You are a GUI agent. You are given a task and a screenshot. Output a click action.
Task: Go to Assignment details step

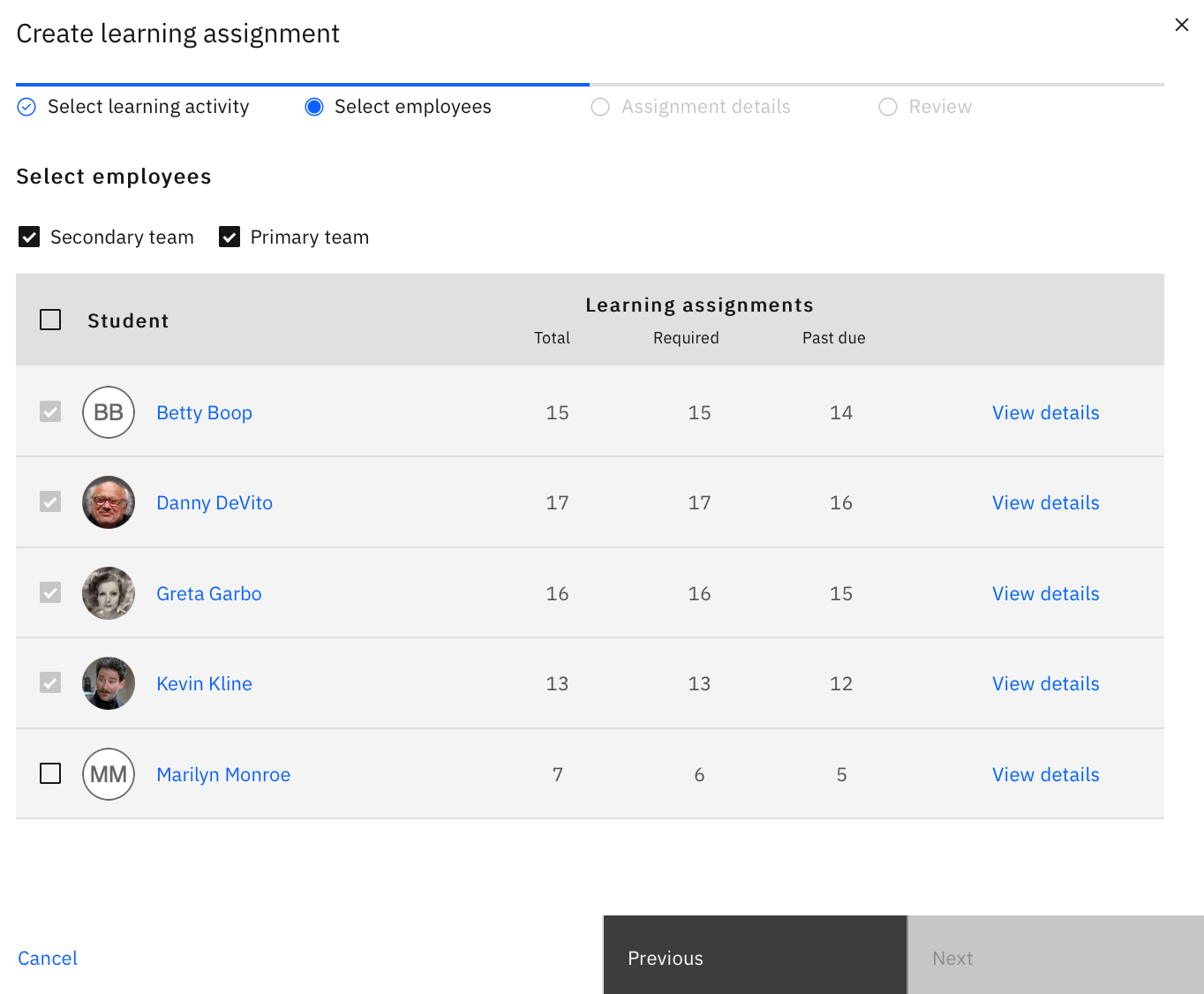coord(691,107)
